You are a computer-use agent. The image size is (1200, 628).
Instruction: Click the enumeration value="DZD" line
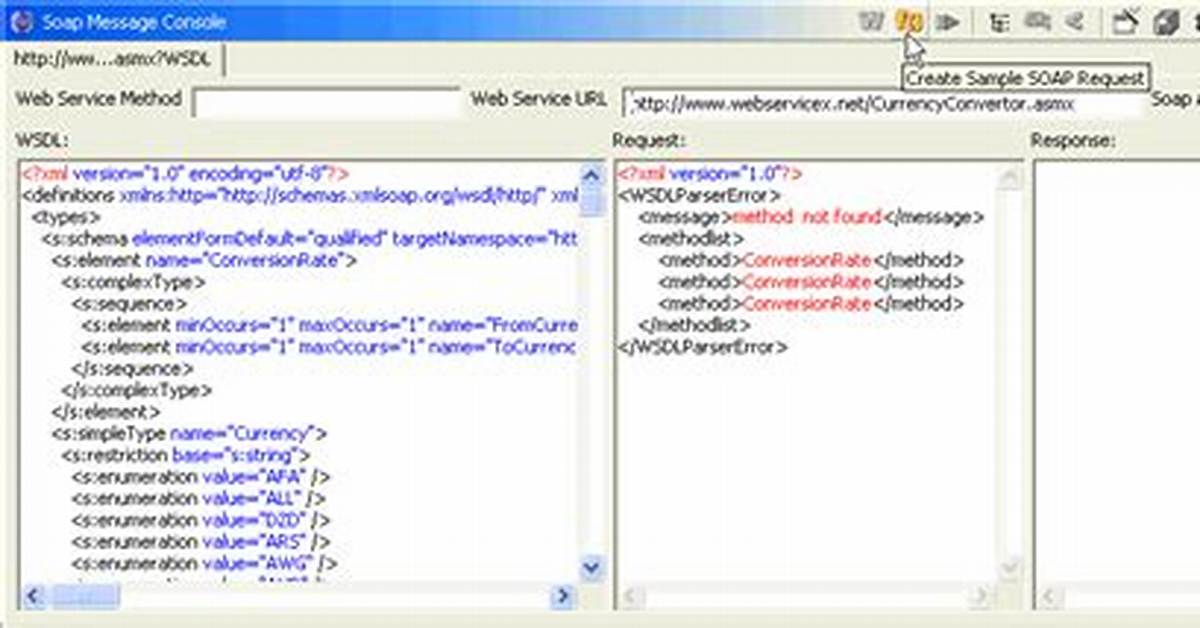[201, 520]
